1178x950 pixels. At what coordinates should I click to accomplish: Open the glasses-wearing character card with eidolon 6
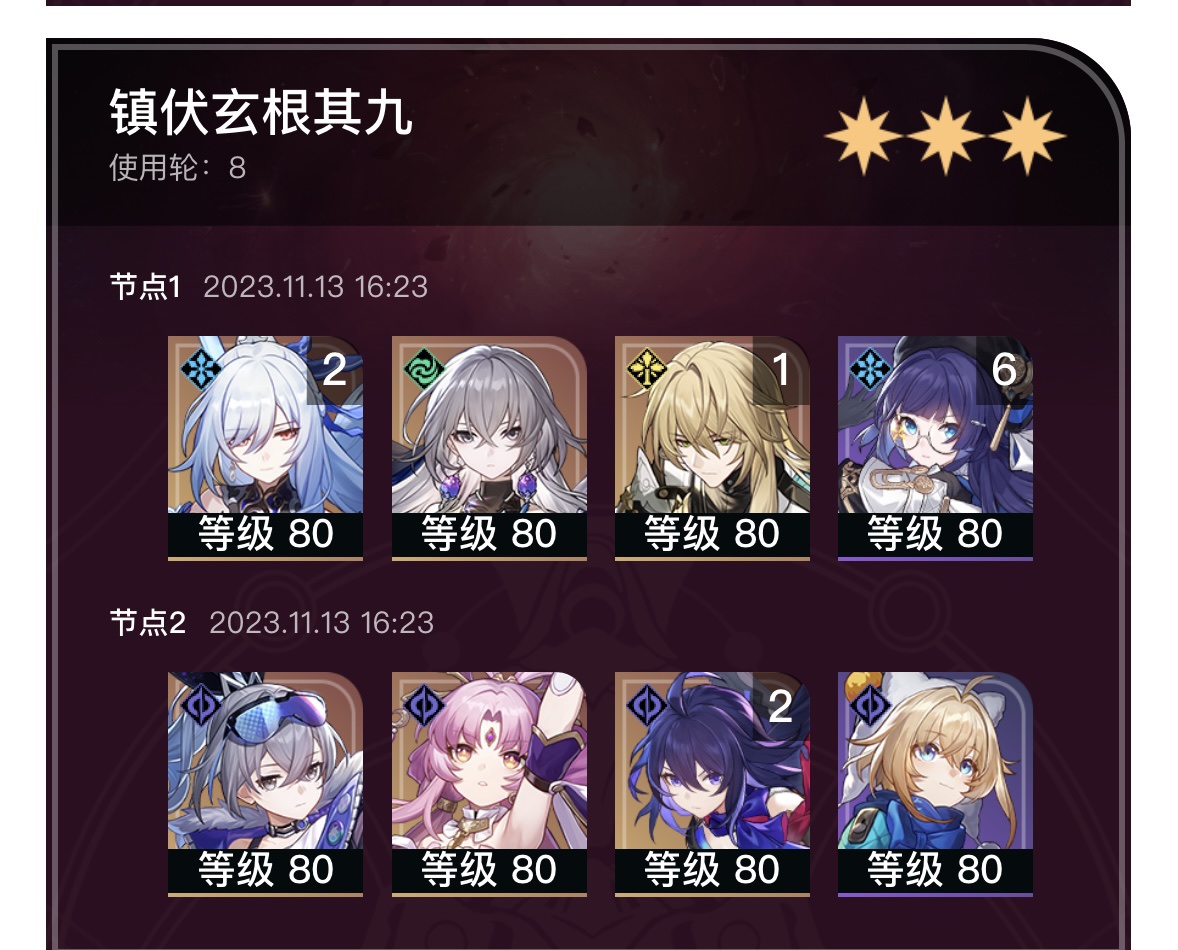point(935,448)
